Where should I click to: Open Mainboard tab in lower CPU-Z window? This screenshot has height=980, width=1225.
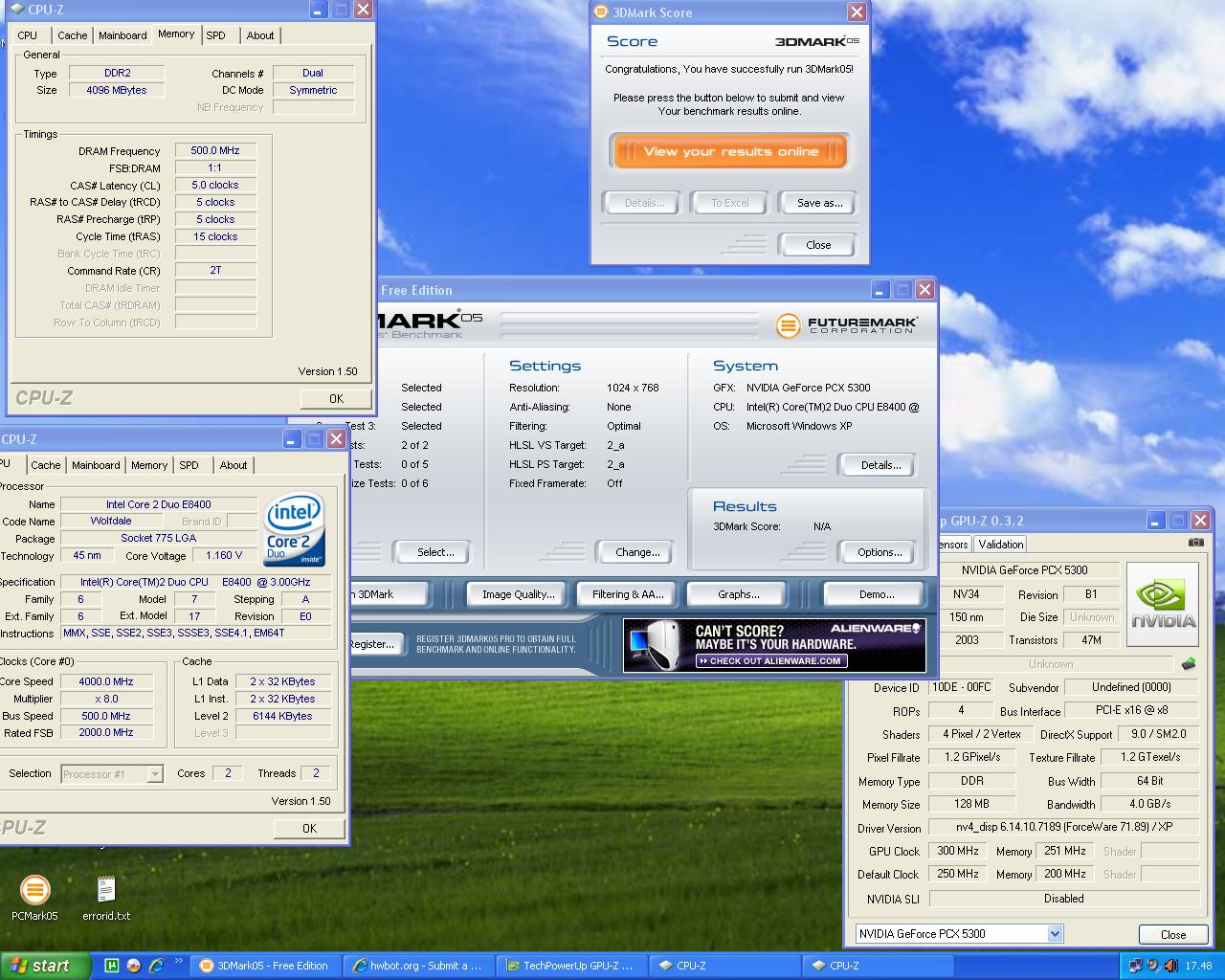[x=97, y=465]
